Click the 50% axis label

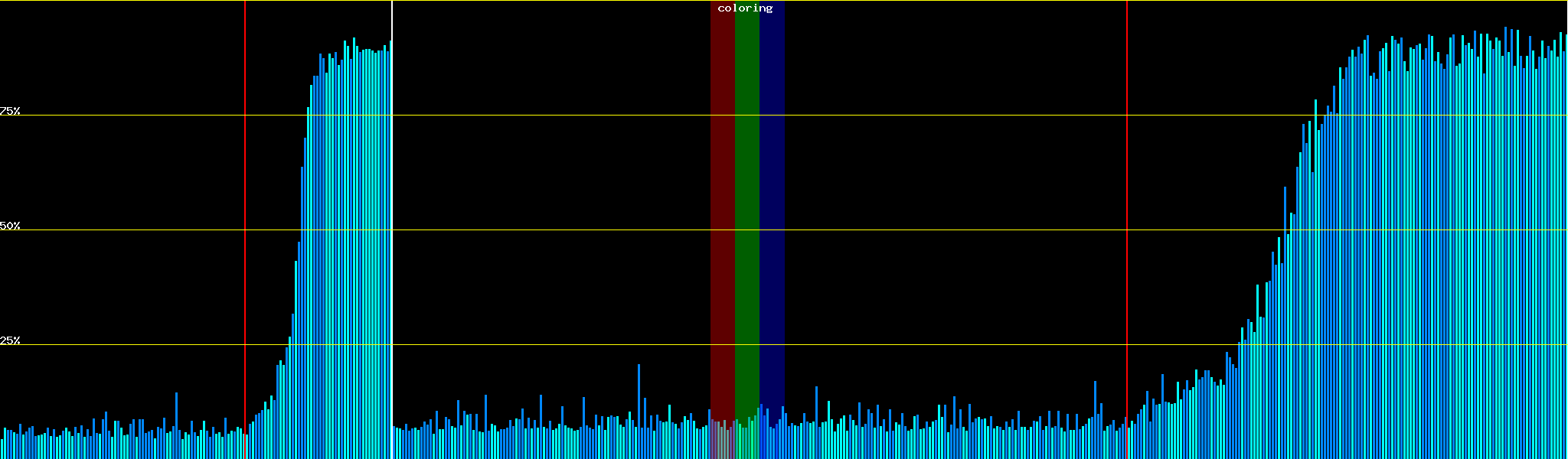point(10,226)
